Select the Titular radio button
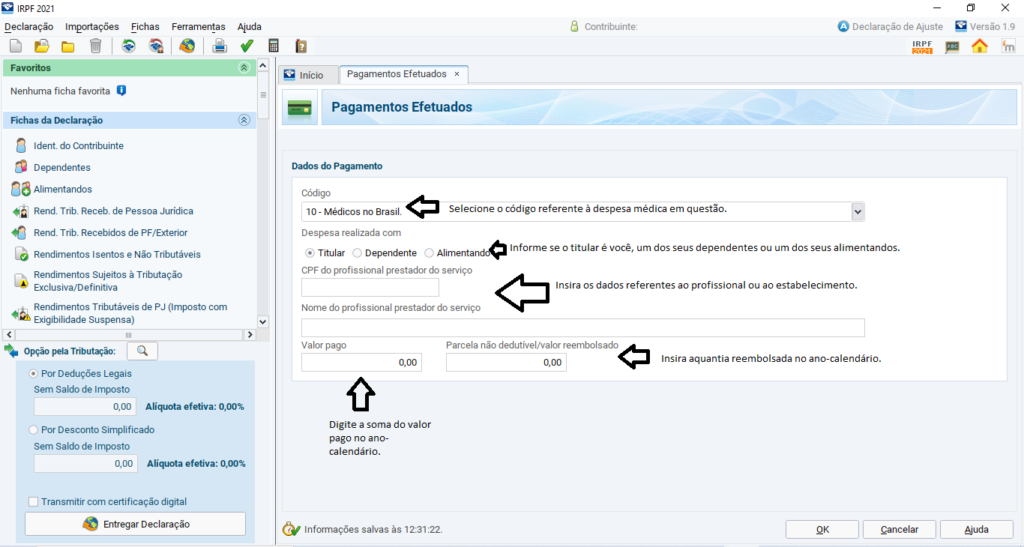This screenshot has height=547, width=1024. point(310,253)
